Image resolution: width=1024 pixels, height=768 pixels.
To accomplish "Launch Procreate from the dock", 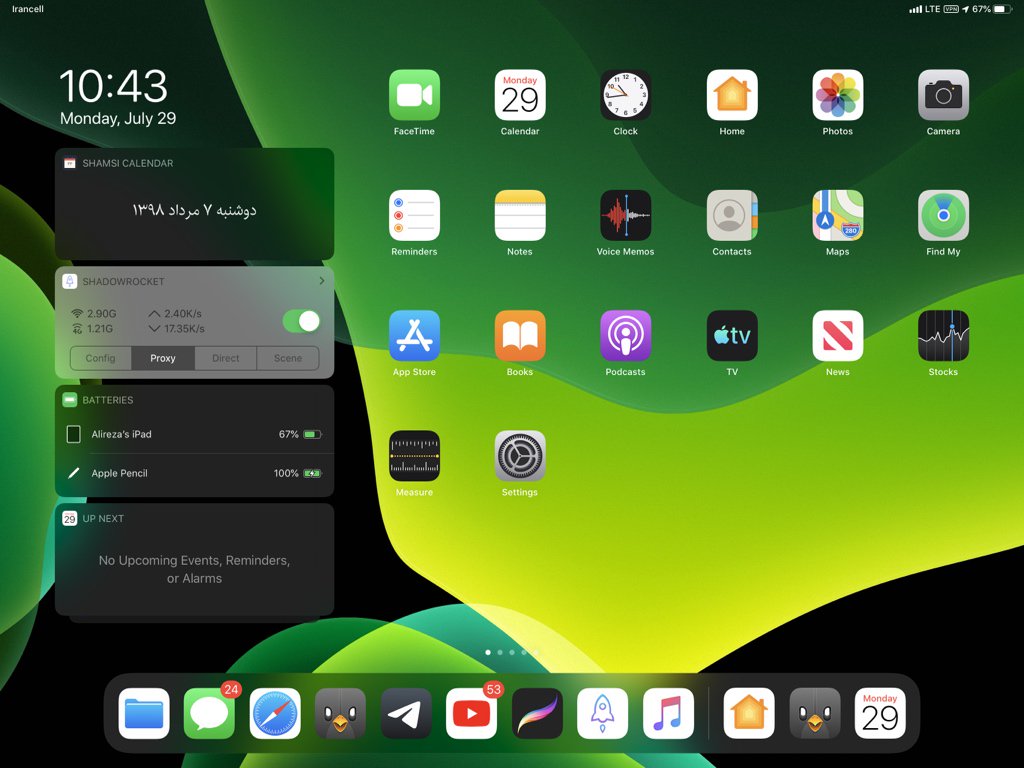I will (537, 713).
